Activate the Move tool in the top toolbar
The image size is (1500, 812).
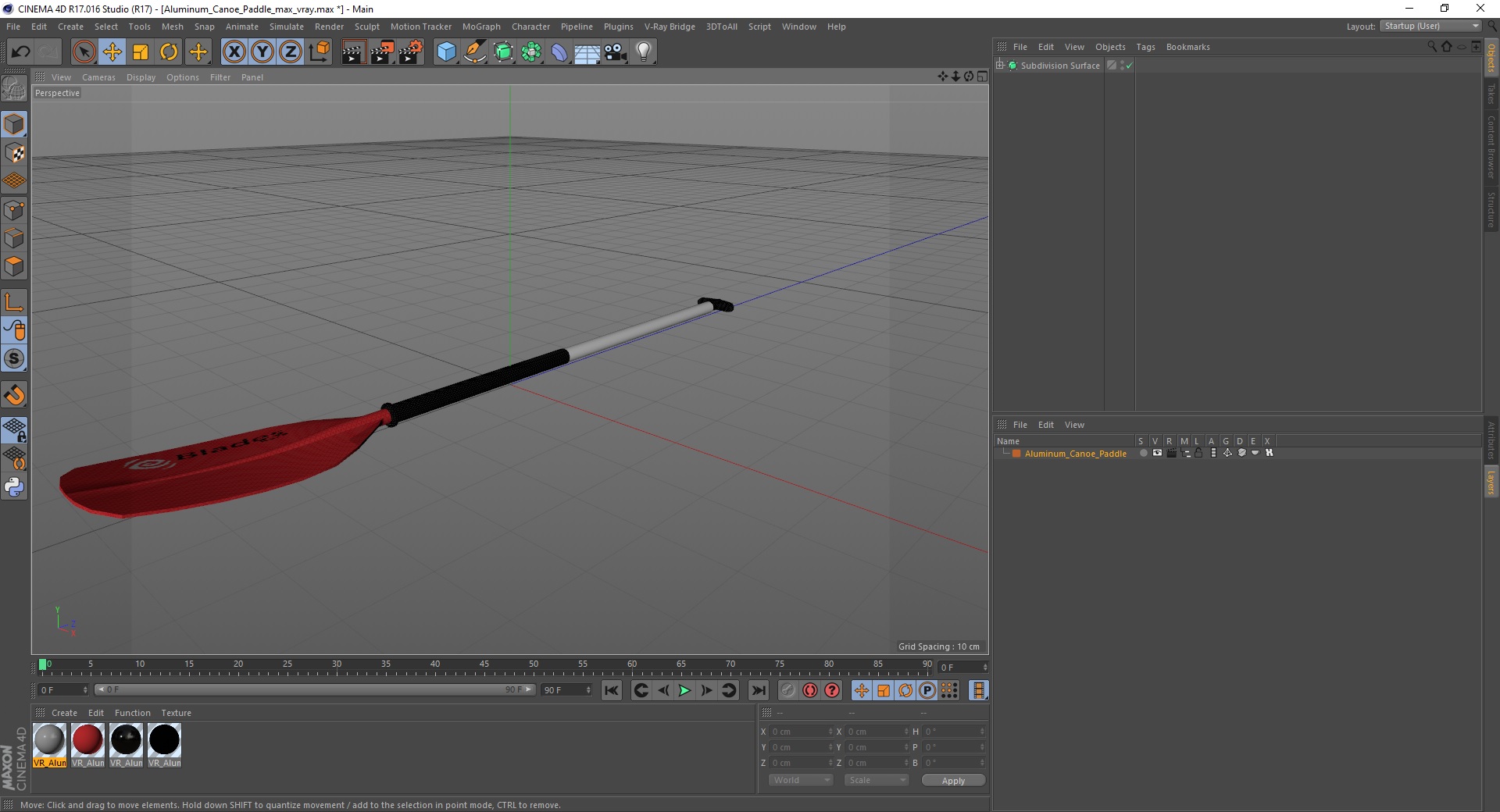pos(112,52)
